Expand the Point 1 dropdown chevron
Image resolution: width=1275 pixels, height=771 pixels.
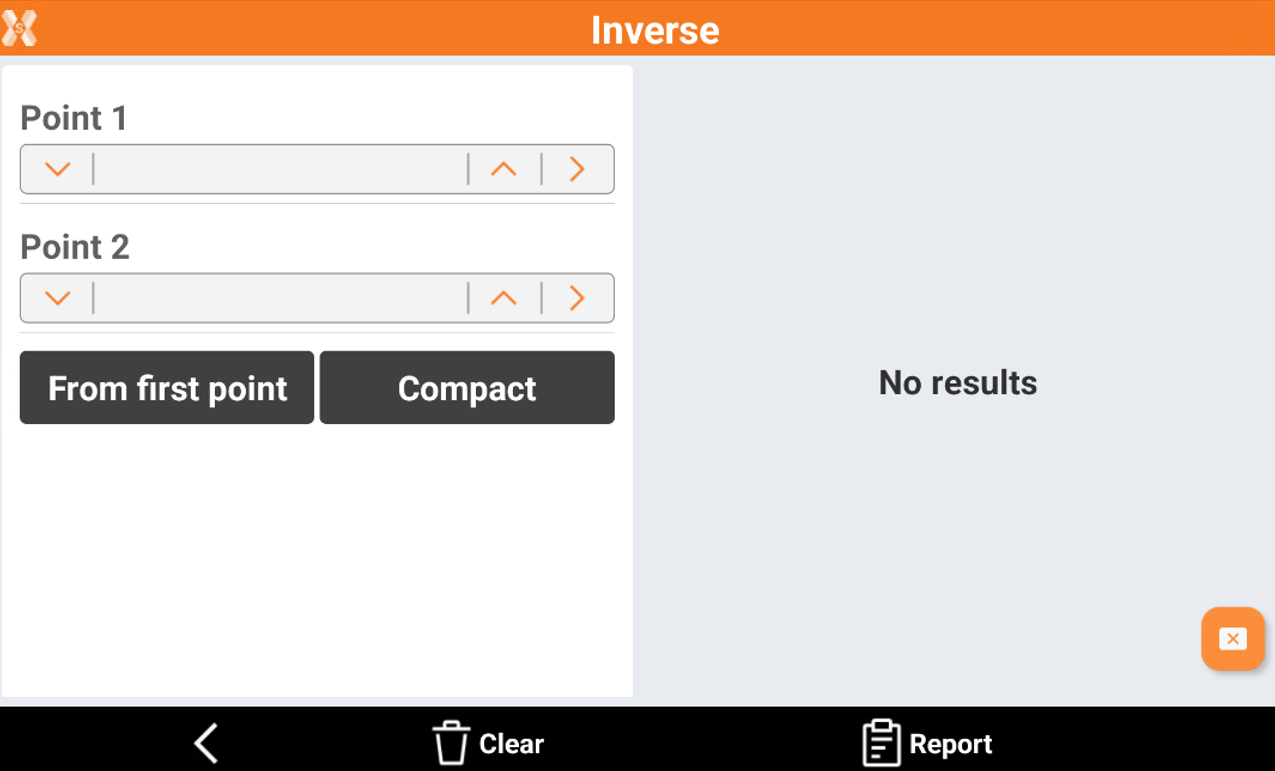pyautogui.click(x=58, y=169)
